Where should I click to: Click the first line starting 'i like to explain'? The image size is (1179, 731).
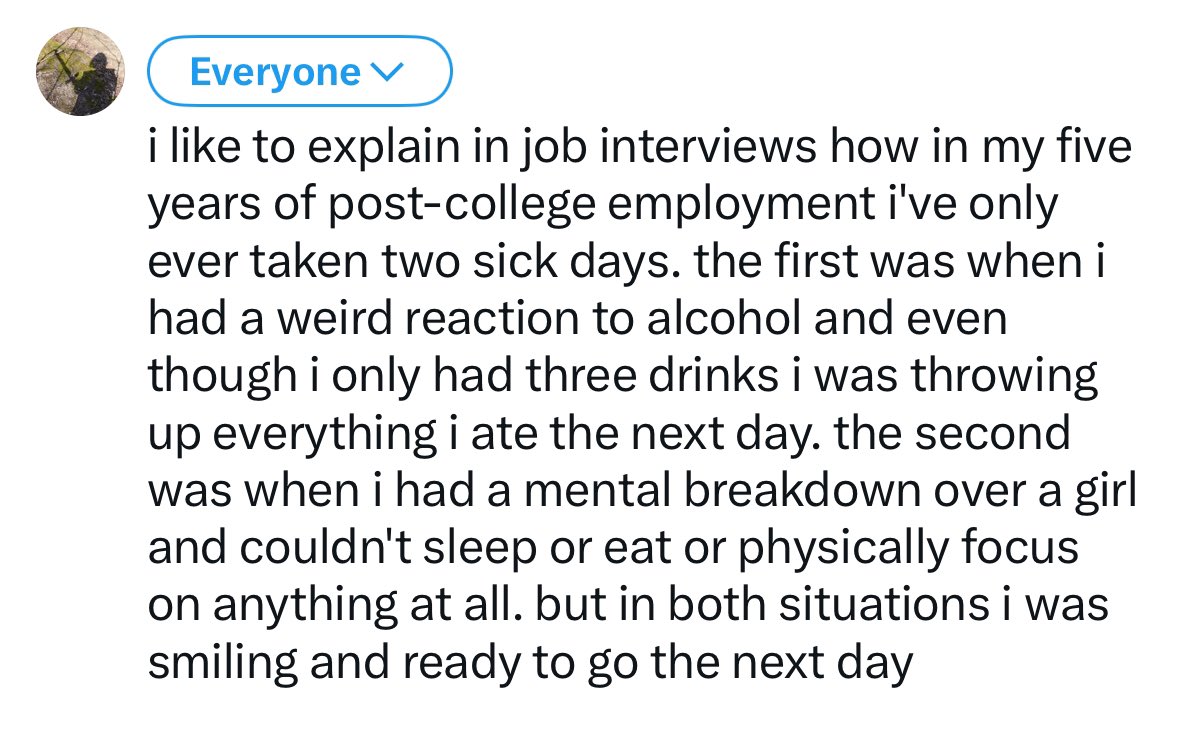[x=640, y=148]
